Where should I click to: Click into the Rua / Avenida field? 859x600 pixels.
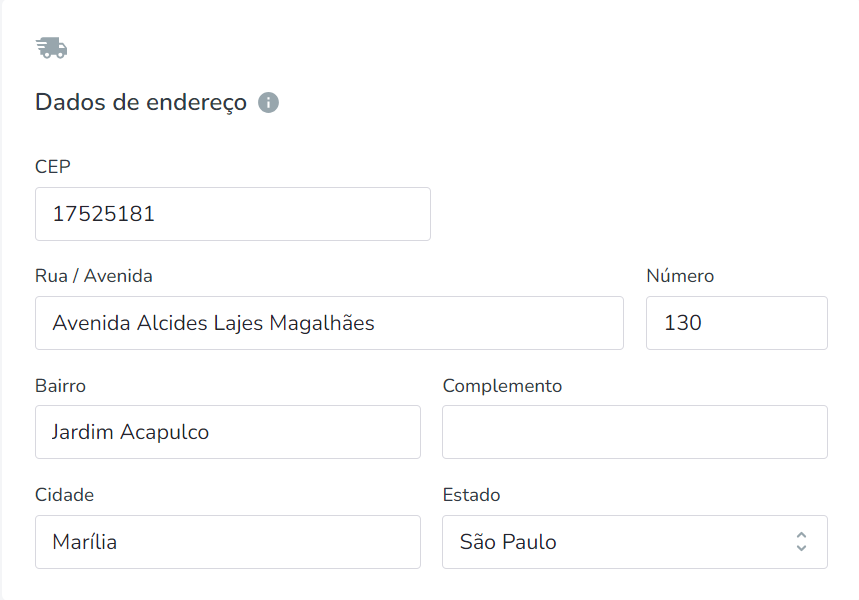tap(329, 323)
